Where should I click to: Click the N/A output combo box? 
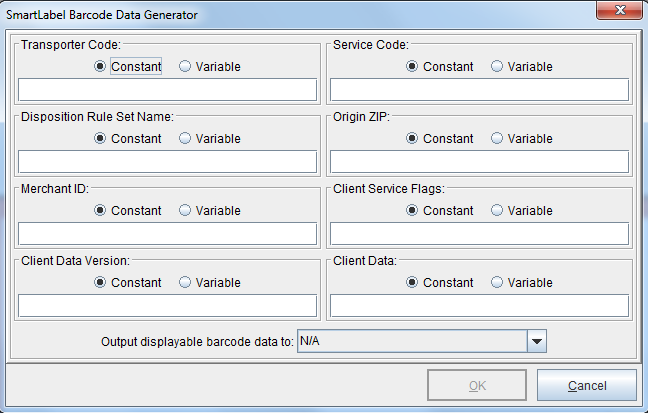click(x=412, y=342)
